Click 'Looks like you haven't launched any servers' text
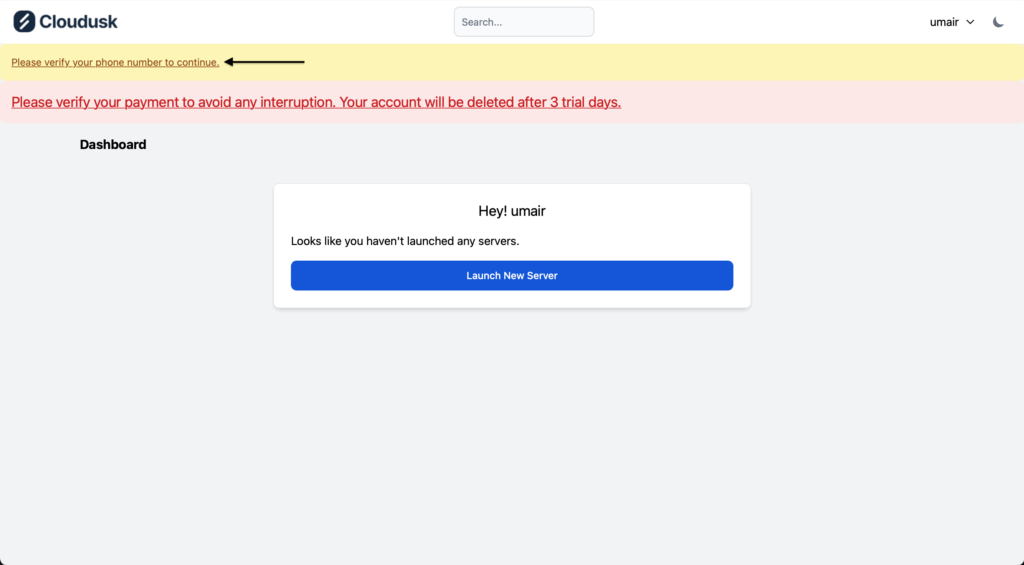 pos(405,241)
